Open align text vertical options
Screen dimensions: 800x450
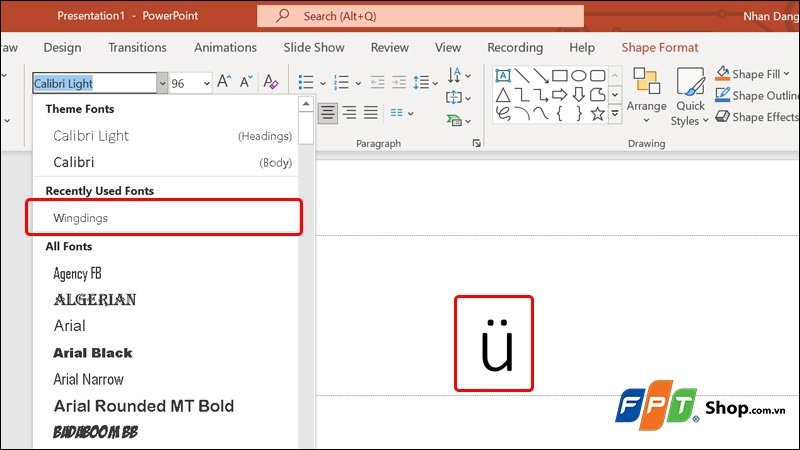tap(459, 97)
